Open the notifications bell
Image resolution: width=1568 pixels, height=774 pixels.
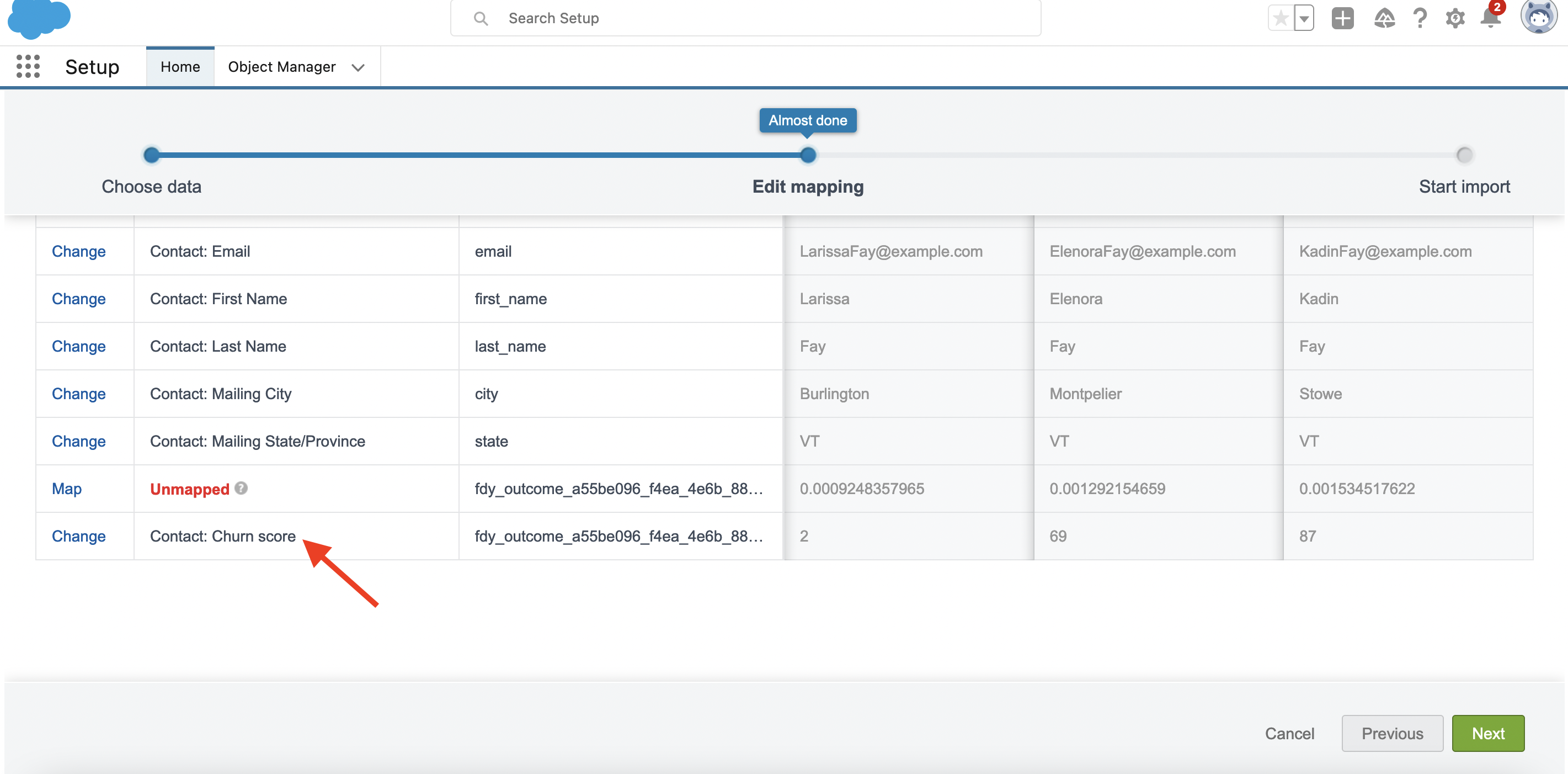(x=1491, y=17)
